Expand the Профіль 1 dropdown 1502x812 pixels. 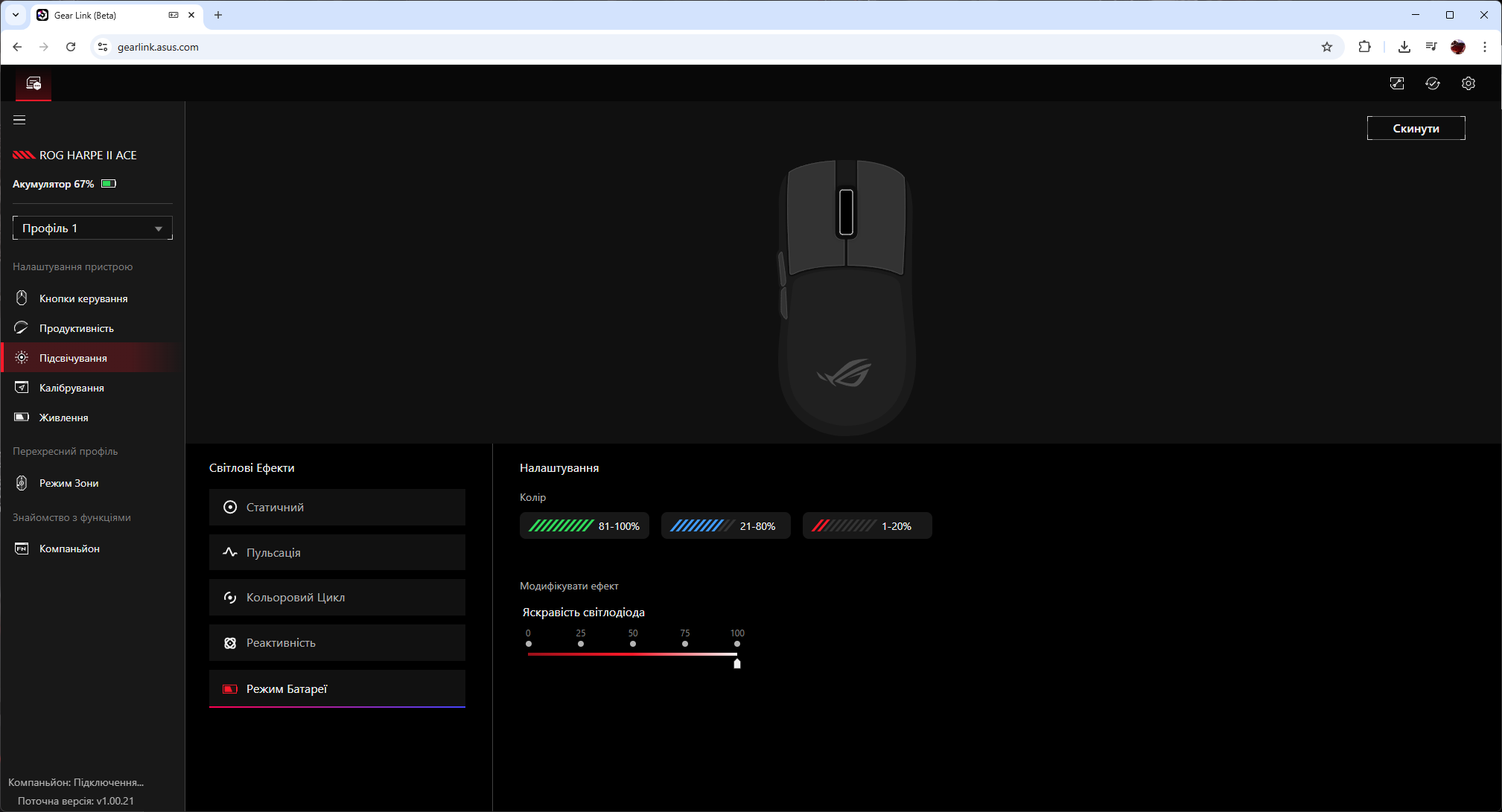[x=92, y=228]
